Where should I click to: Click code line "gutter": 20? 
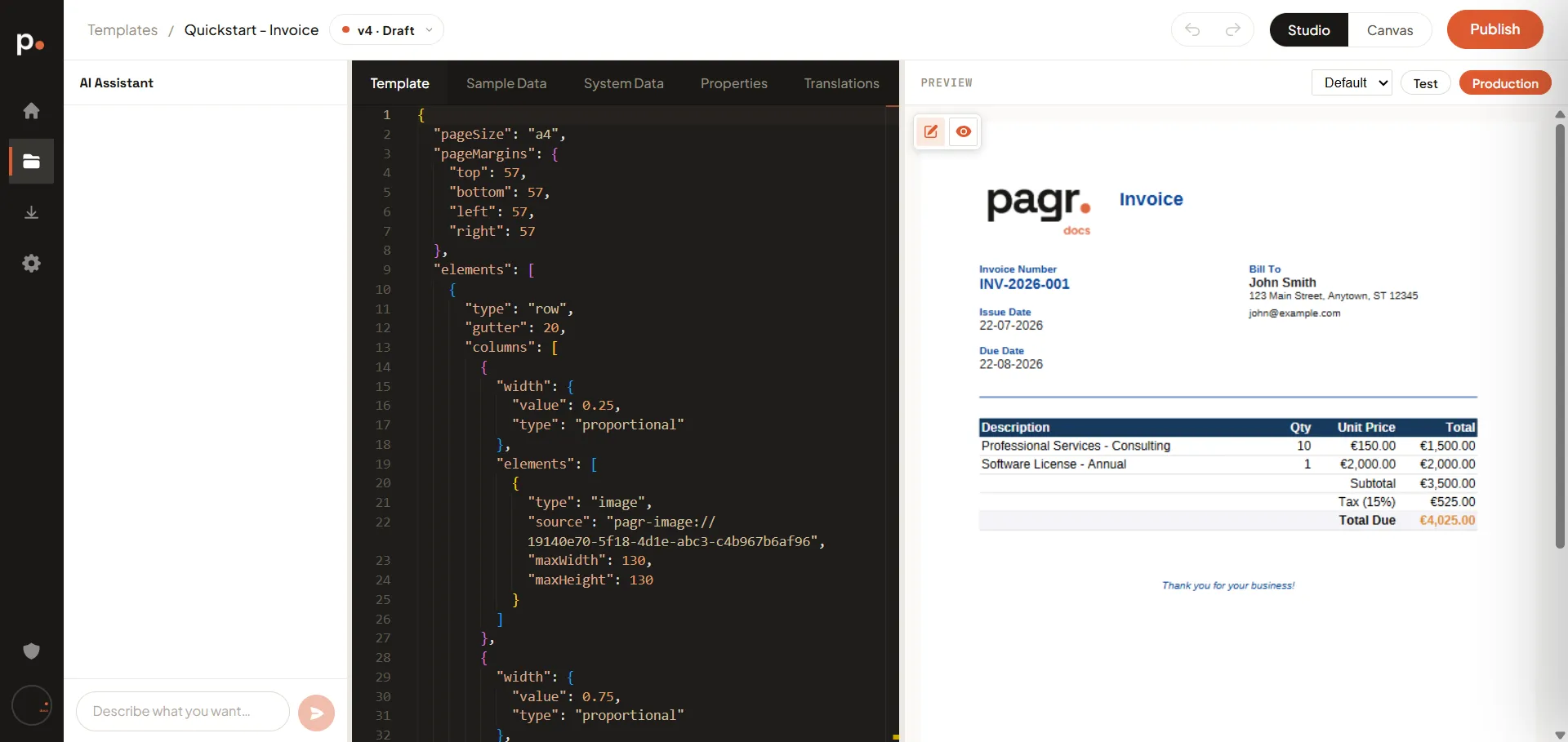click(x=514, y=327)
